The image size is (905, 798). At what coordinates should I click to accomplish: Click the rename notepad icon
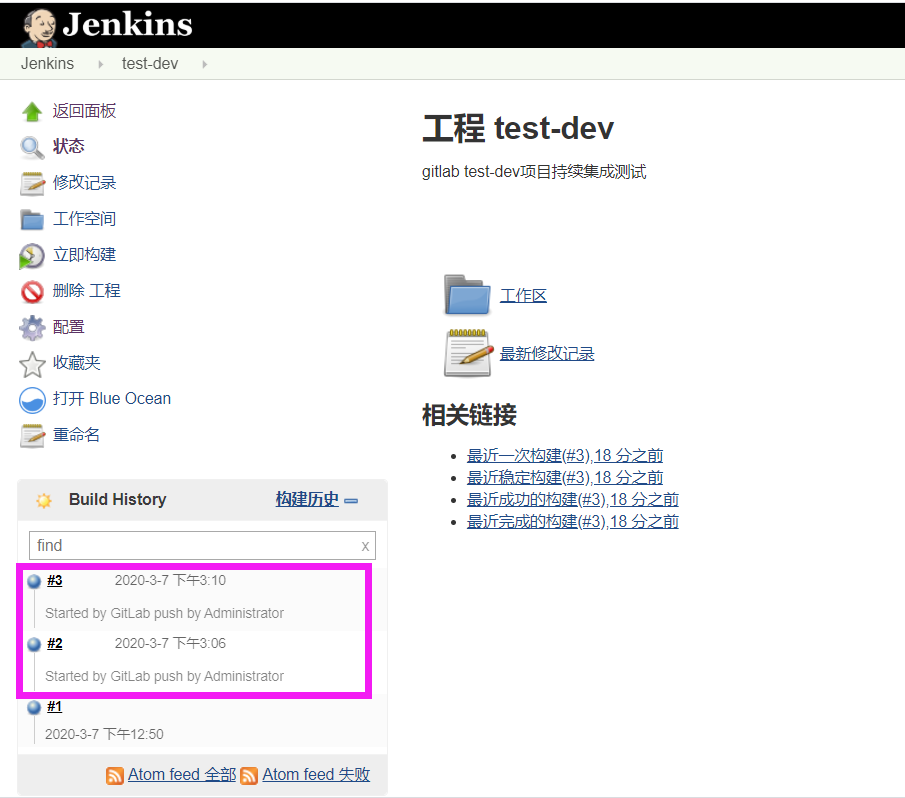click(32, 436)
